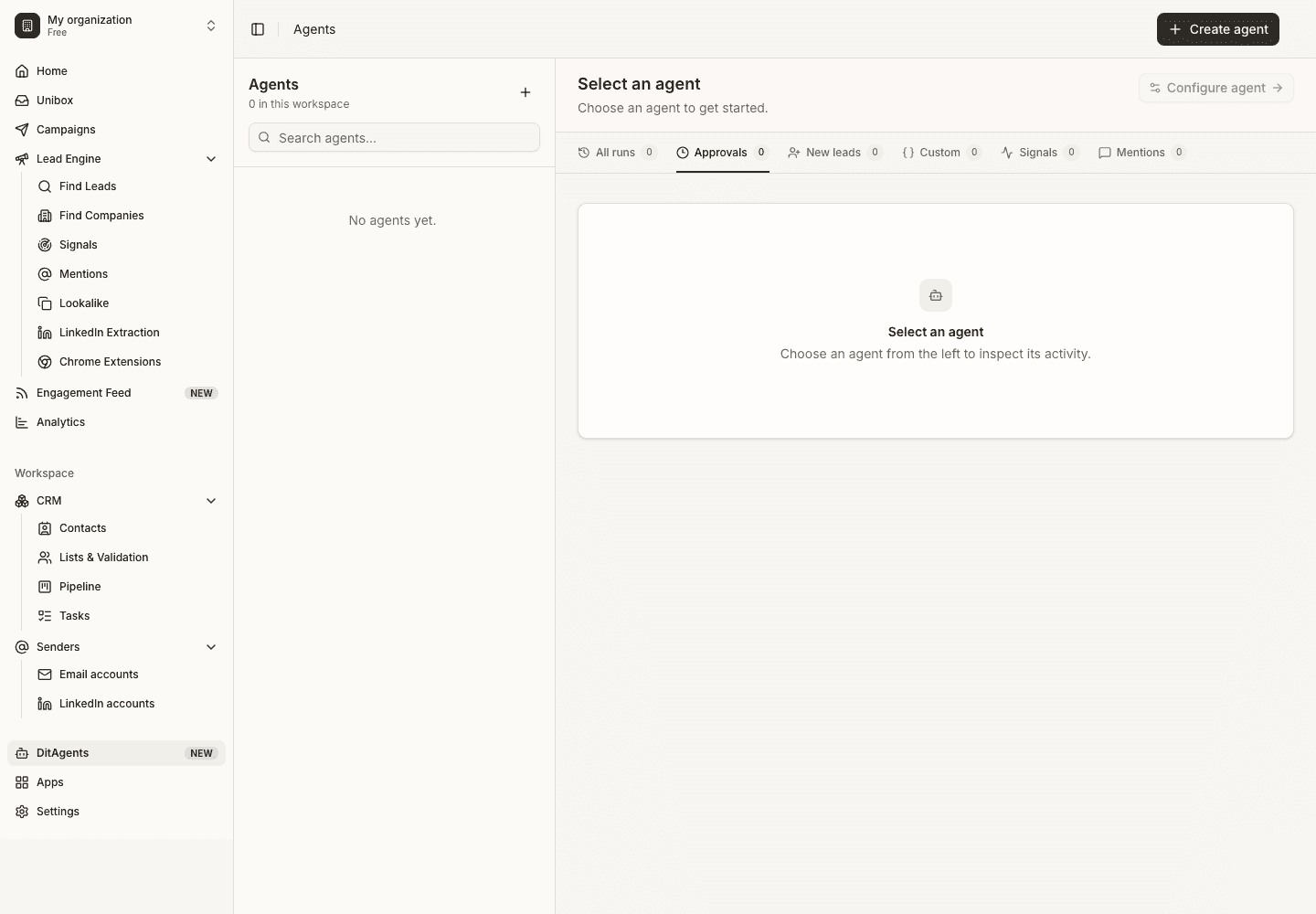Click the Settings gear icon

pos(22,812)
